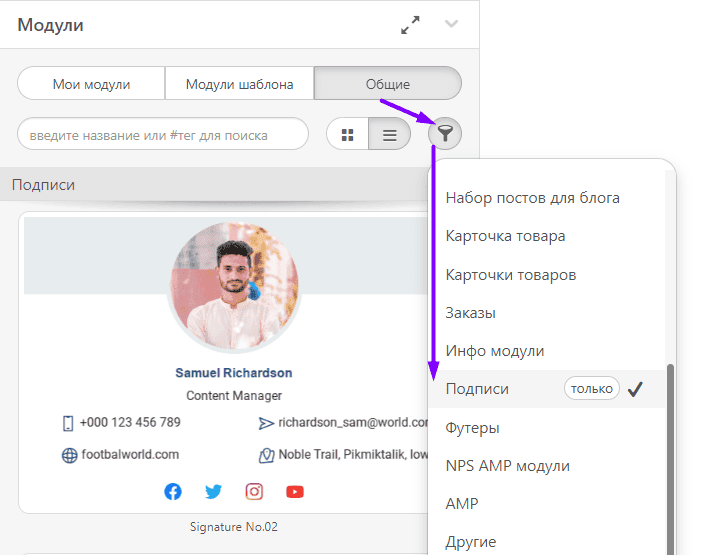This screenshot has width=705, height=555.
Task: Uncheck the Подписи filter checkmark
Action: click(634, 389)
